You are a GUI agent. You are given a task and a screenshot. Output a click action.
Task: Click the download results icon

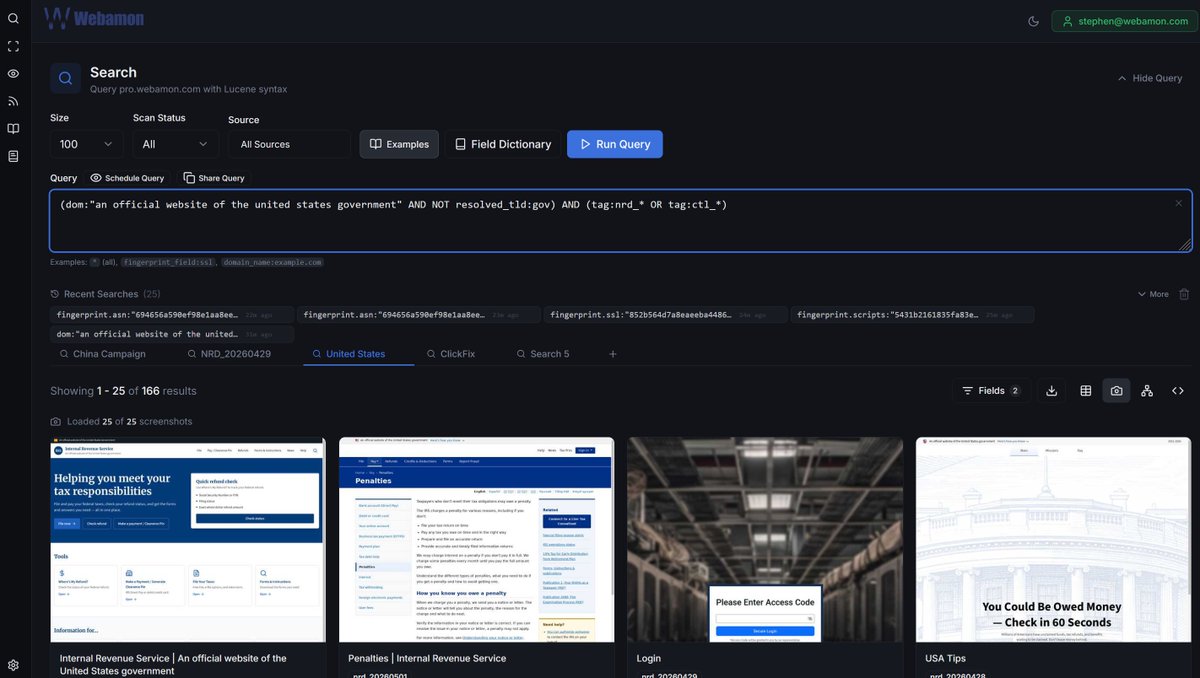click(x=1051, y=391)
